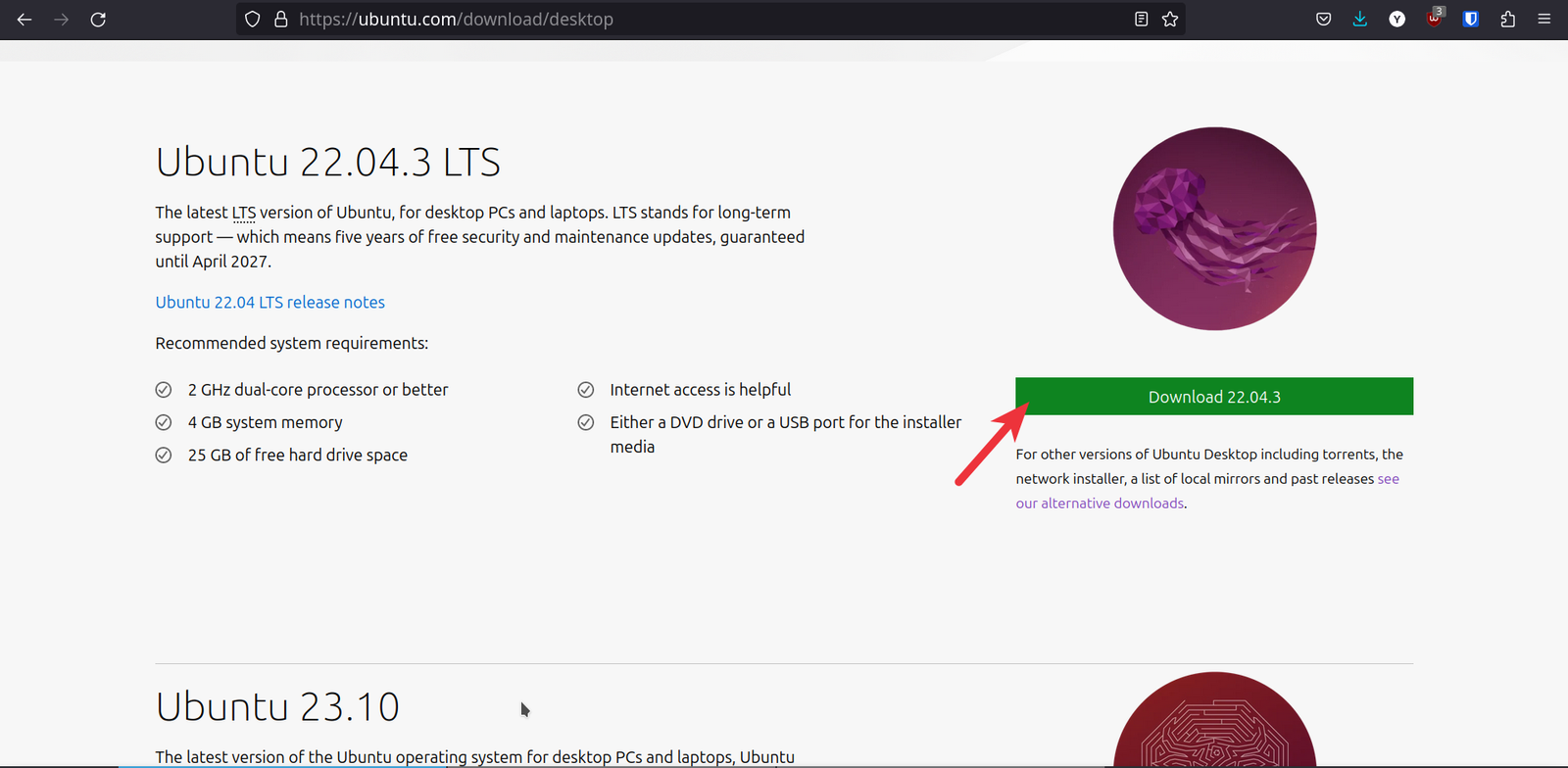This screenshot has height=768, width=1568.
Task: Toggle Reader View for this page
Action: pos(1141,20)
